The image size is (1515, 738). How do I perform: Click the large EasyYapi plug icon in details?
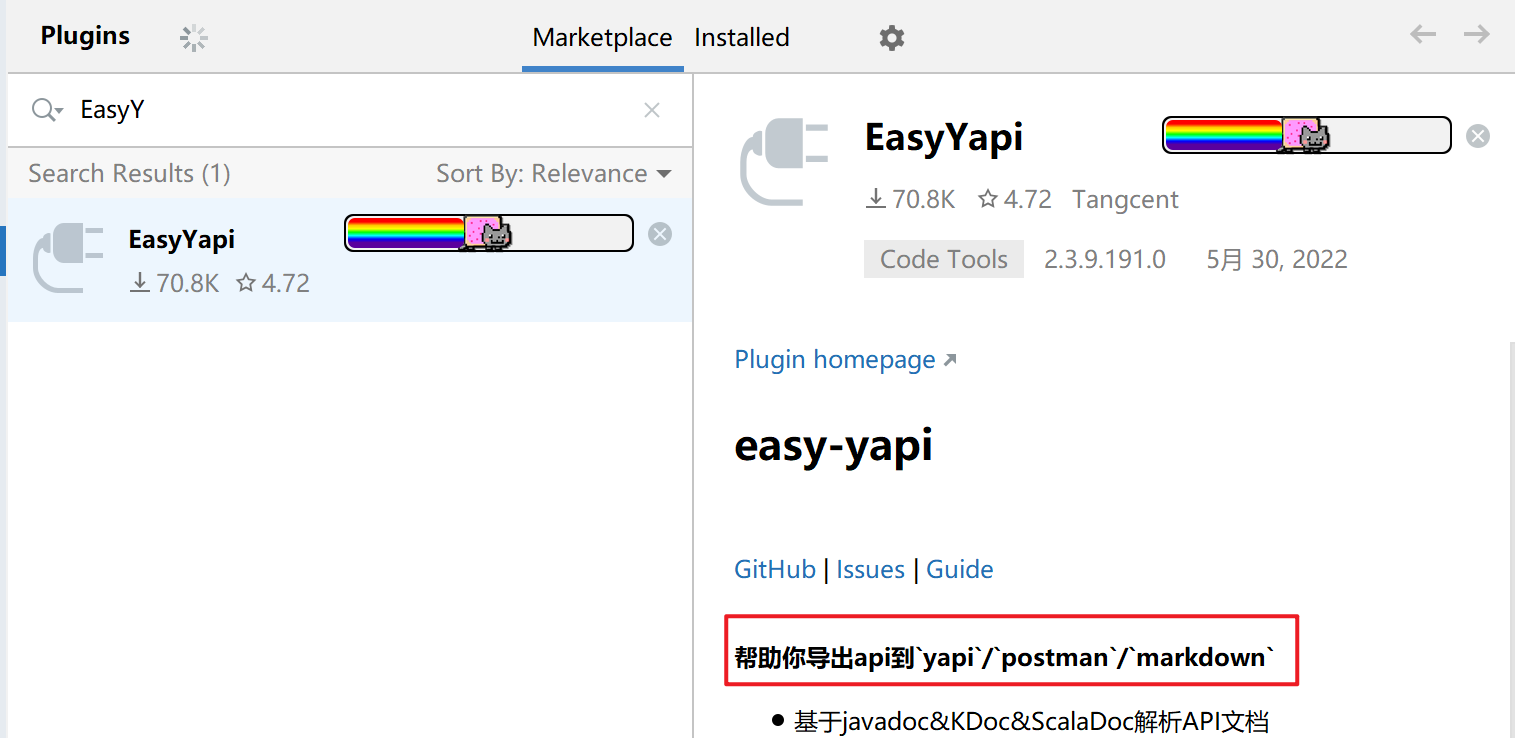point(785,163)
